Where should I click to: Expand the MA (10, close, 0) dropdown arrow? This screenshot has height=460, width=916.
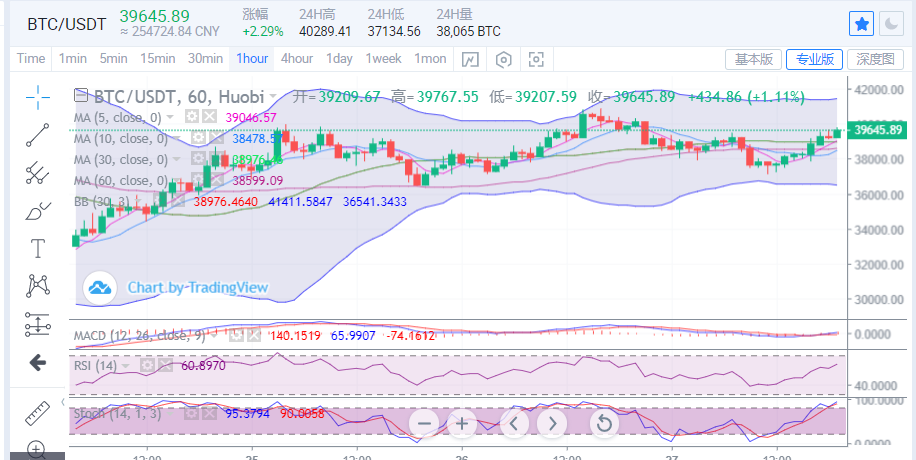click(x=177, y=138)
